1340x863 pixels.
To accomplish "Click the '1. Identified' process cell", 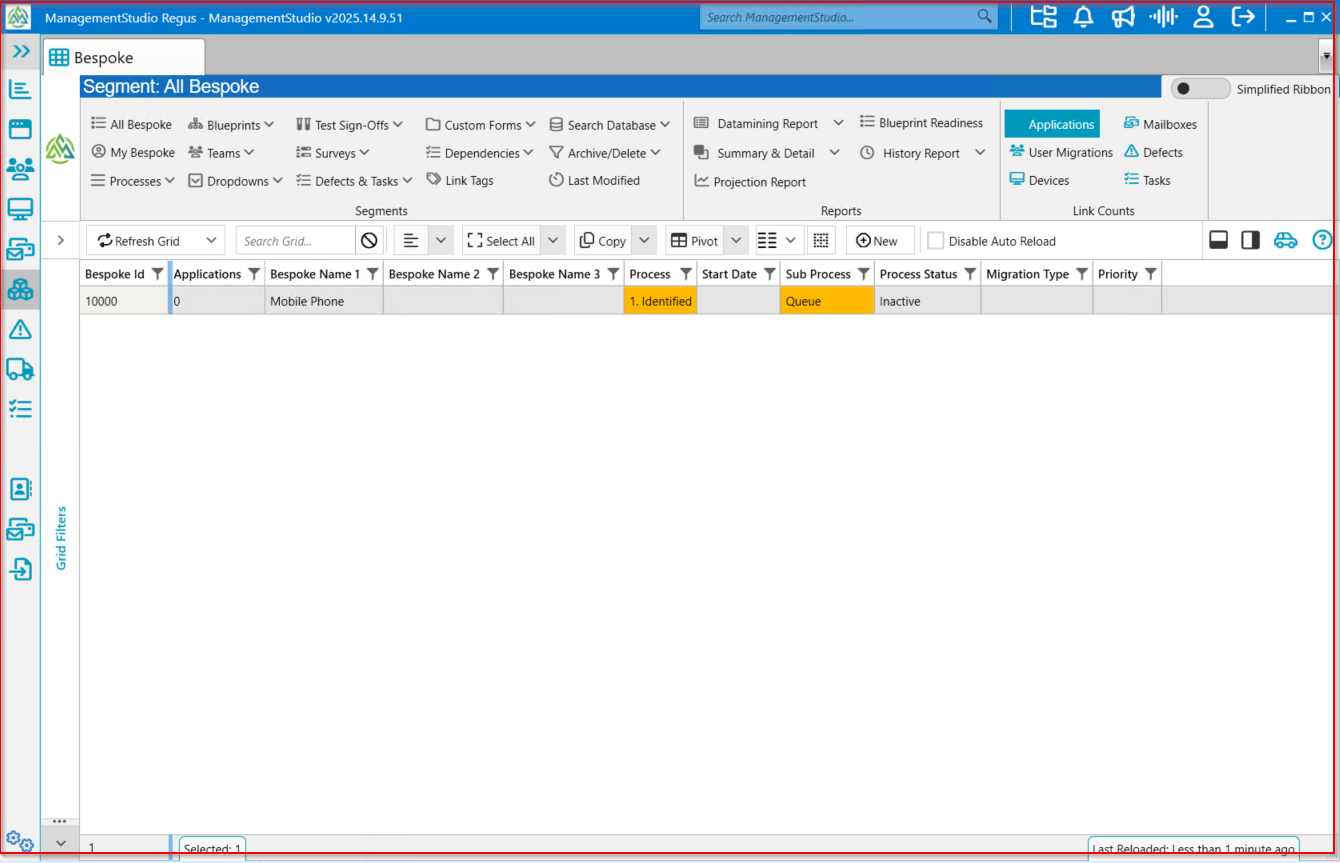I will (660, 301).
